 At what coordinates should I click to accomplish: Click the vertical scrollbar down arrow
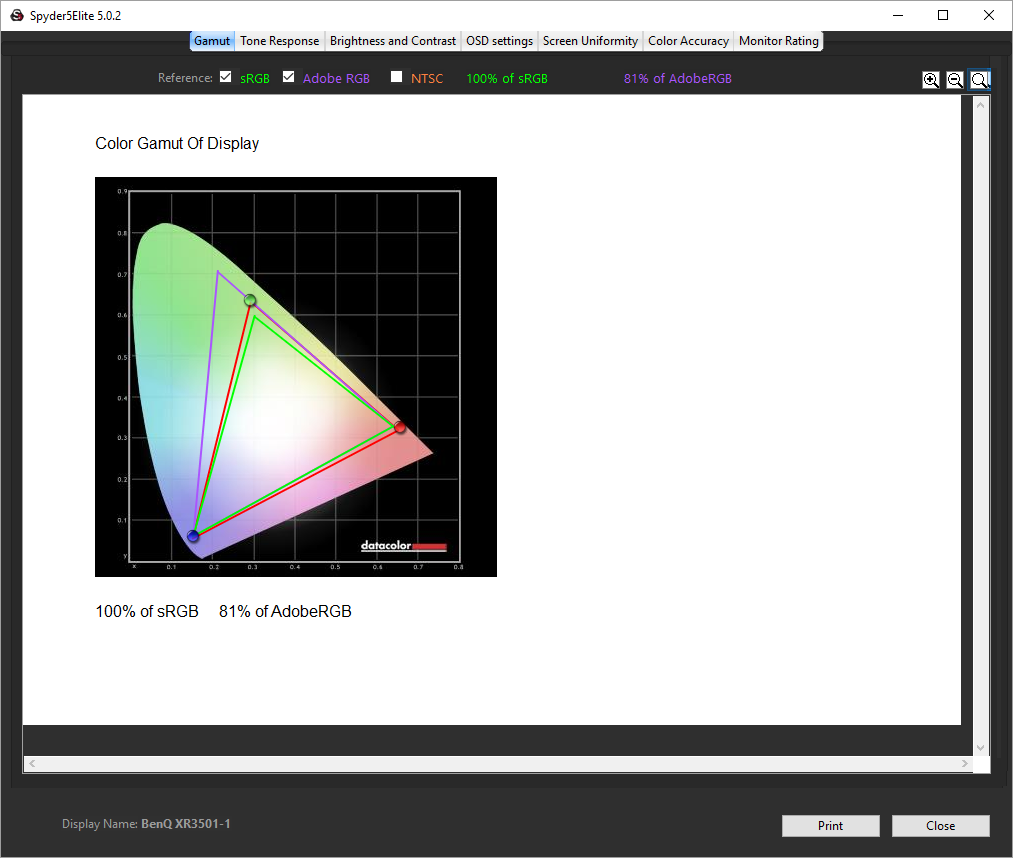click(980, 747)
